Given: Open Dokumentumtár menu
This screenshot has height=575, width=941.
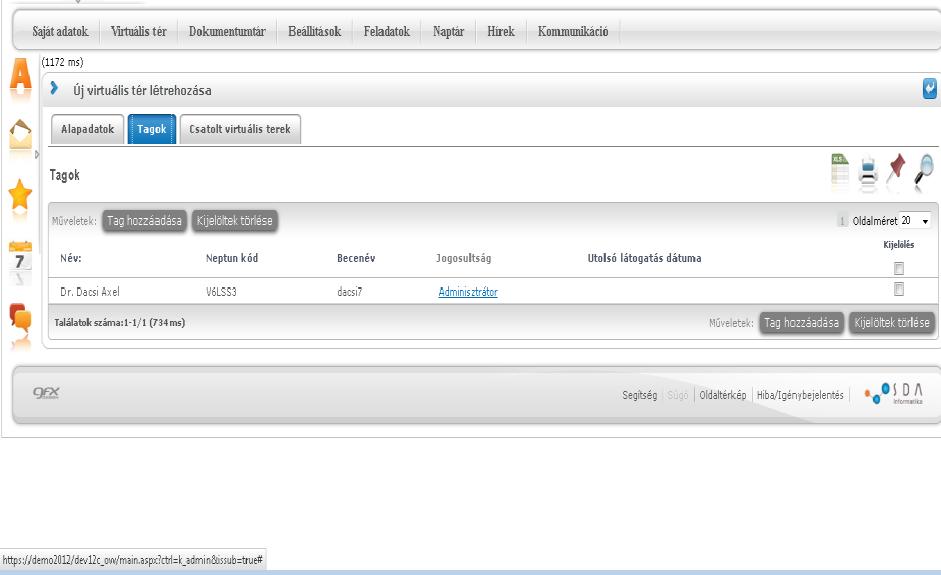Looking at the screenshot, I should coord(227,31).
